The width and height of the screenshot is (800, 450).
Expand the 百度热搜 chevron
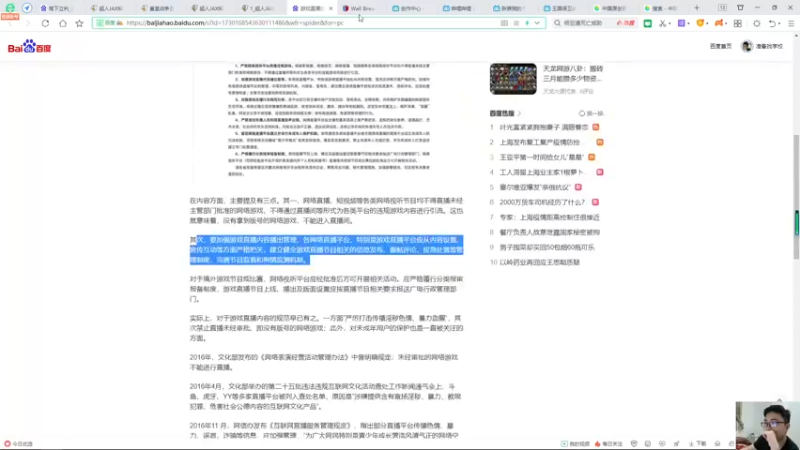click(x=519, y=113)
